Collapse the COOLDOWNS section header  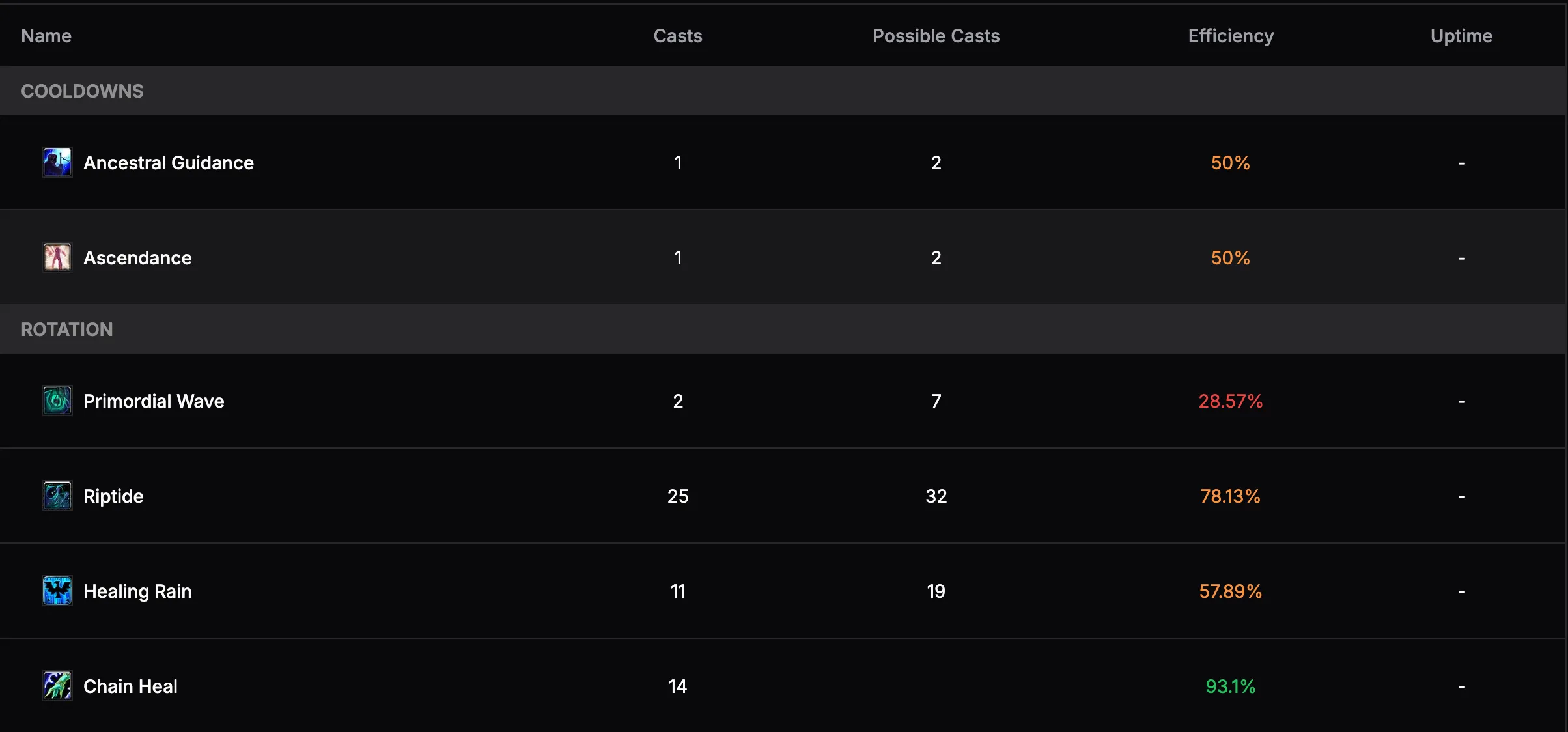(x=82, y=91)
